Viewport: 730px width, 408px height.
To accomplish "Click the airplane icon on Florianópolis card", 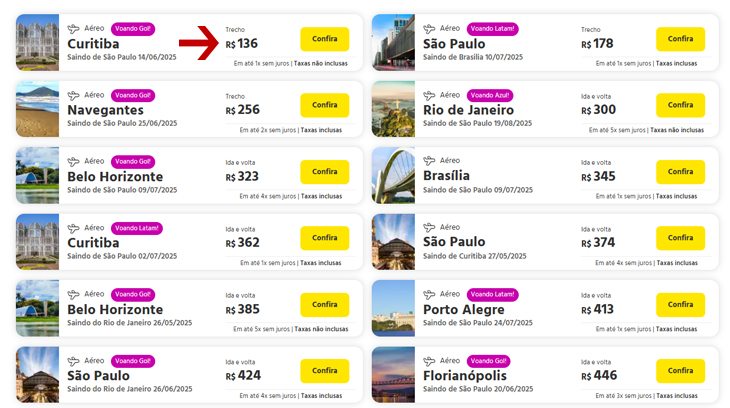I will click(x=429, y=361).
